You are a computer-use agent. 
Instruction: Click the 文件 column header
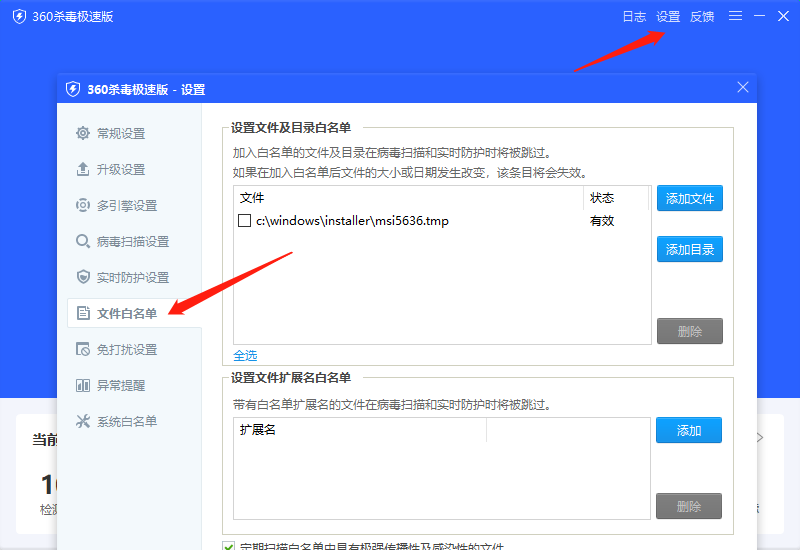tap(408, 198)
